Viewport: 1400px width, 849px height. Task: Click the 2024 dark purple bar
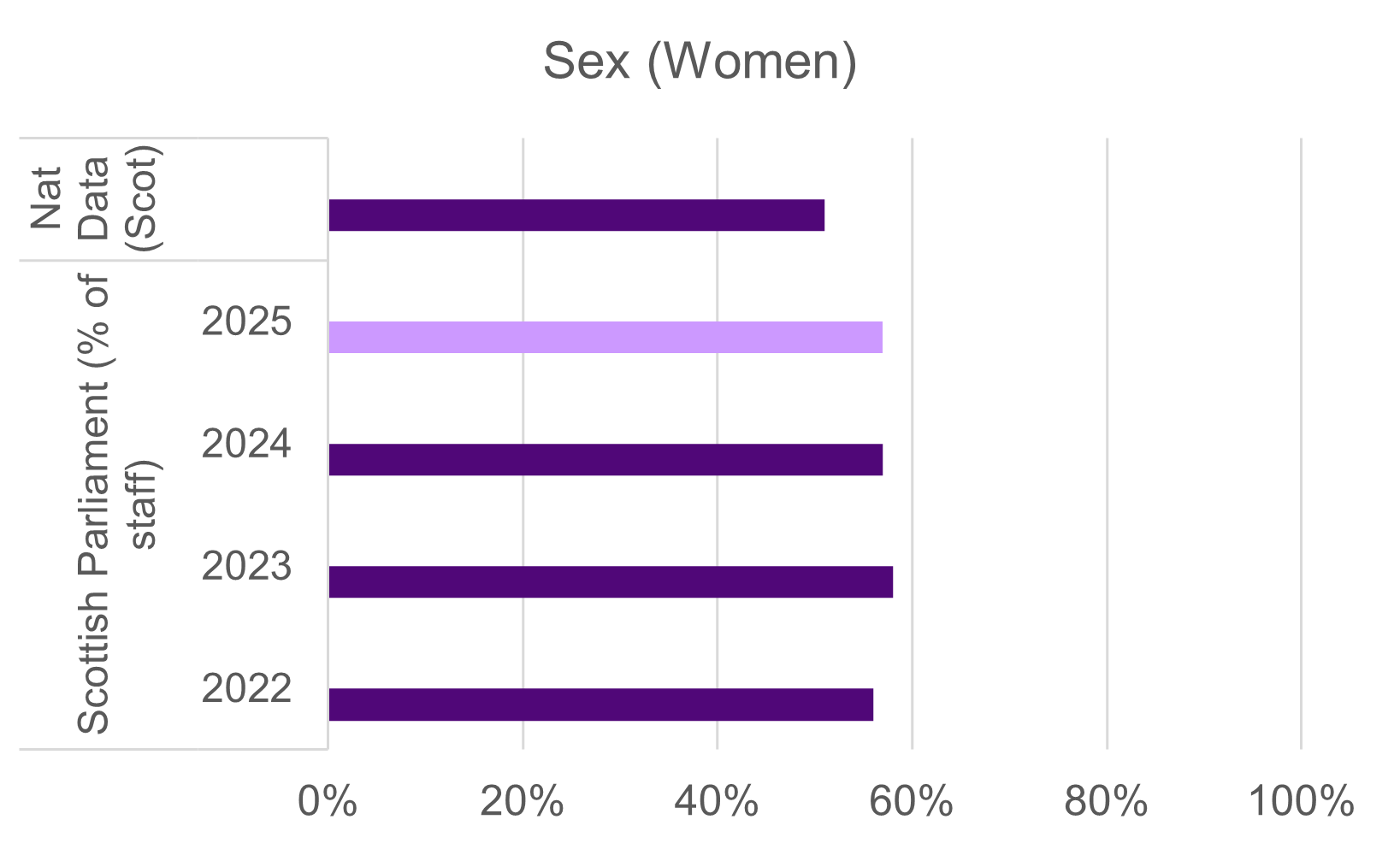coord(605,460)
